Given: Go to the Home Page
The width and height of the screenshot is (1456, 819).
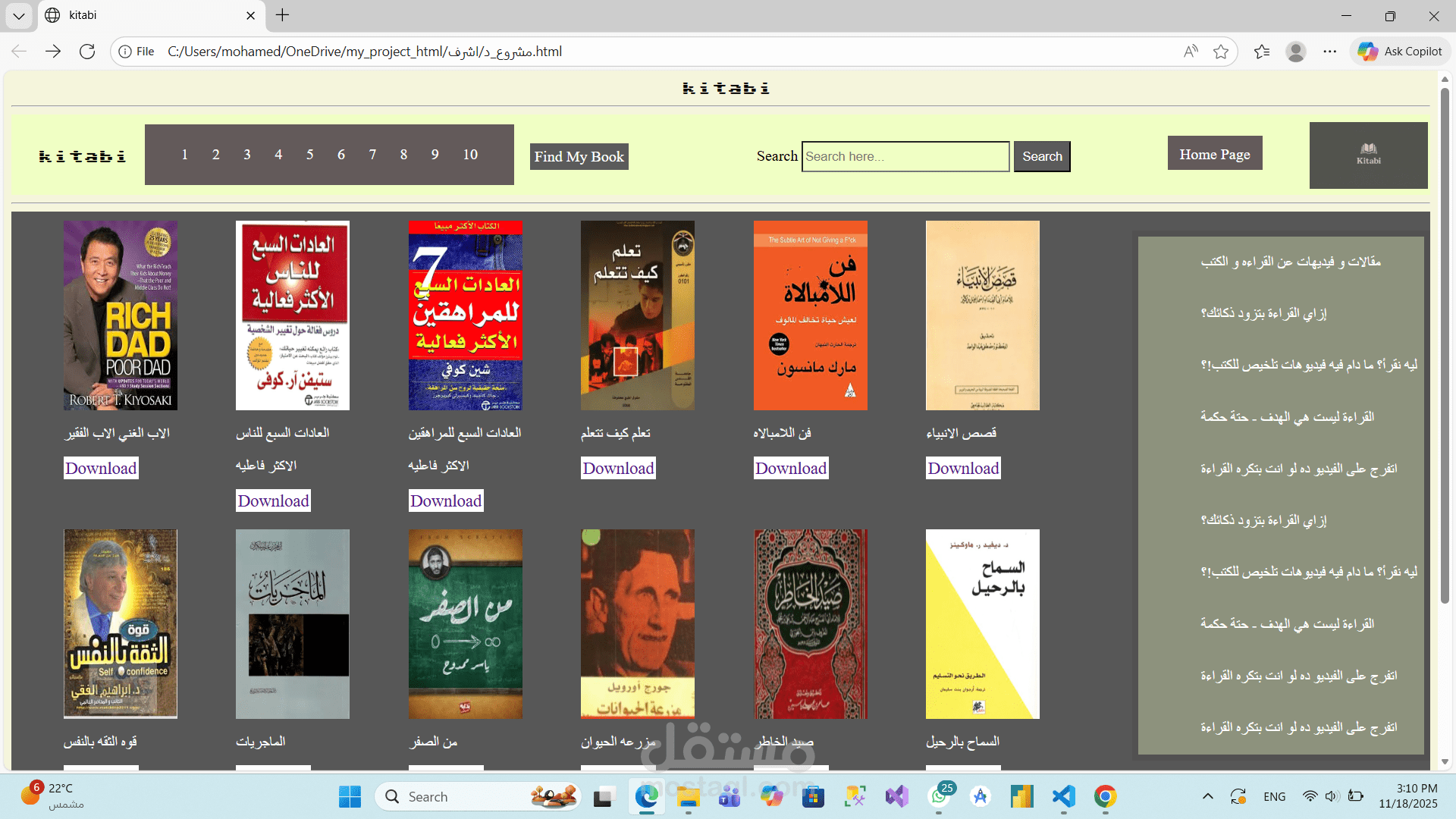Looking at the screenshot, I should [x=1215, y=154].
